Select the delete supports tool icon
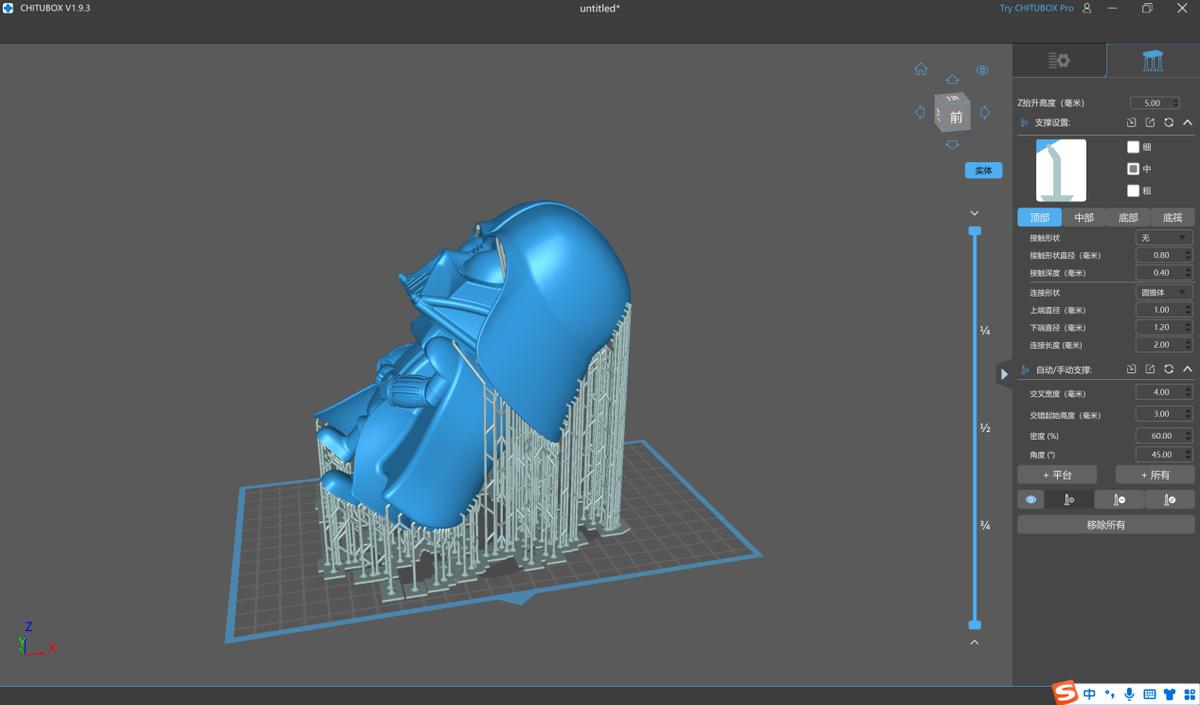The image size is (1200, 705). pyautogui.click(x=1119, y=499)
